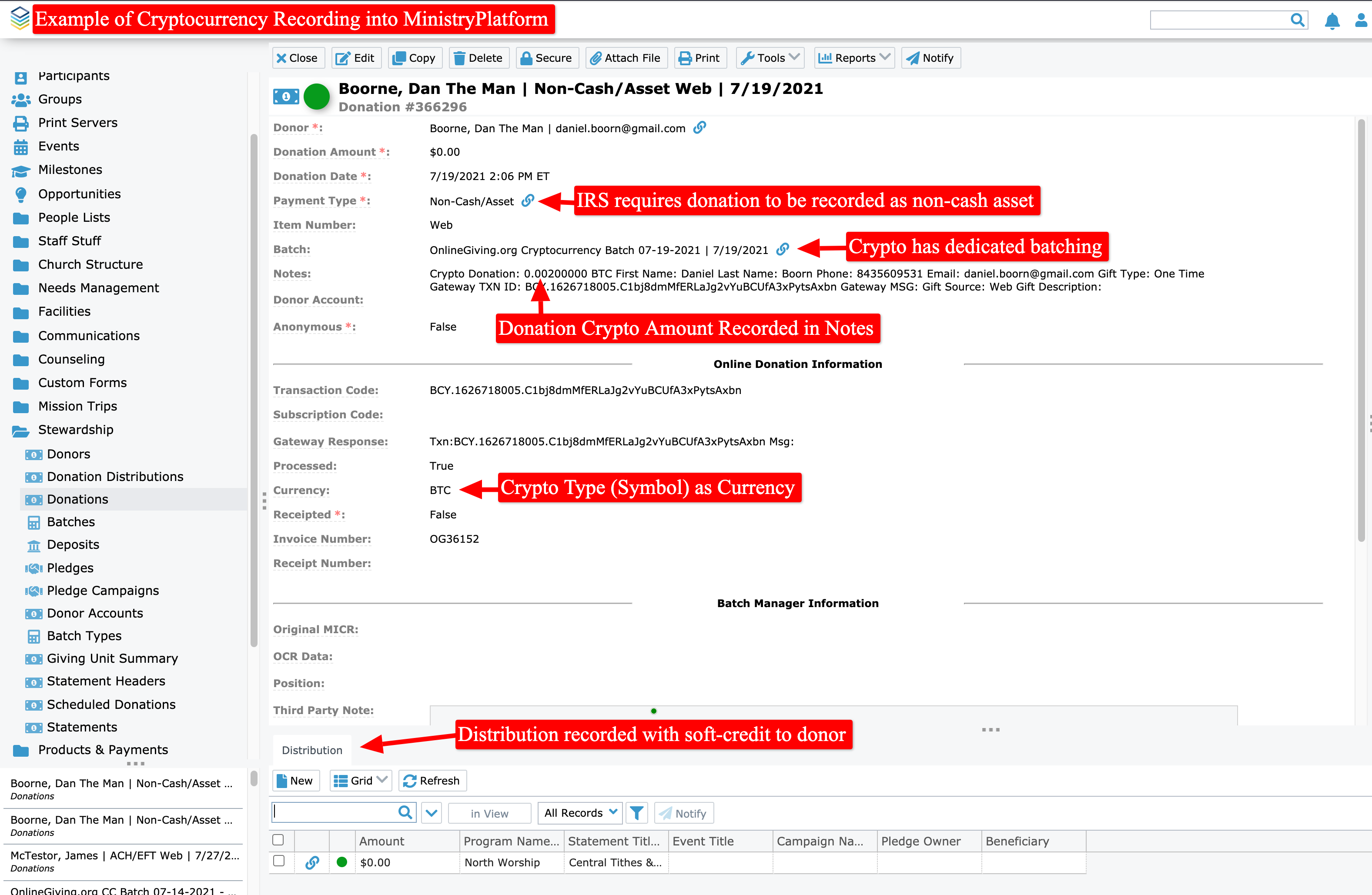Switch to the Distribution tab
The height and width of the screenshot is (895, 1372).
[312, 750]
